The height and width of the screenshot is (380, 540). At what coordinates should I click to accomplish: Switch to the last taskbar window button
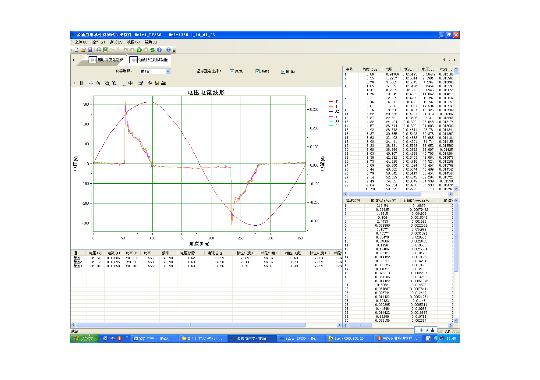[397, 338]
